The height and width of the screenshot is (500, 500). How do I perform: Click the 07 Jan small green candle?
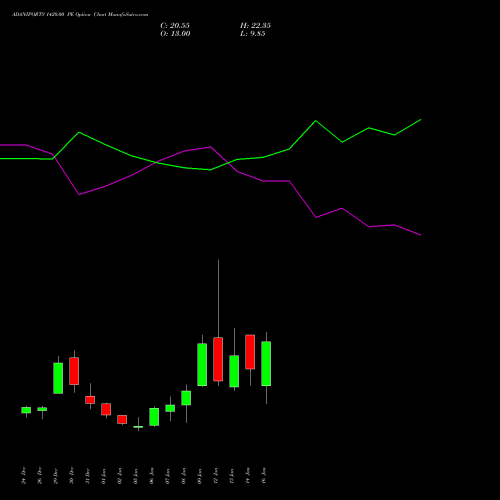click(x=170, y=408)
